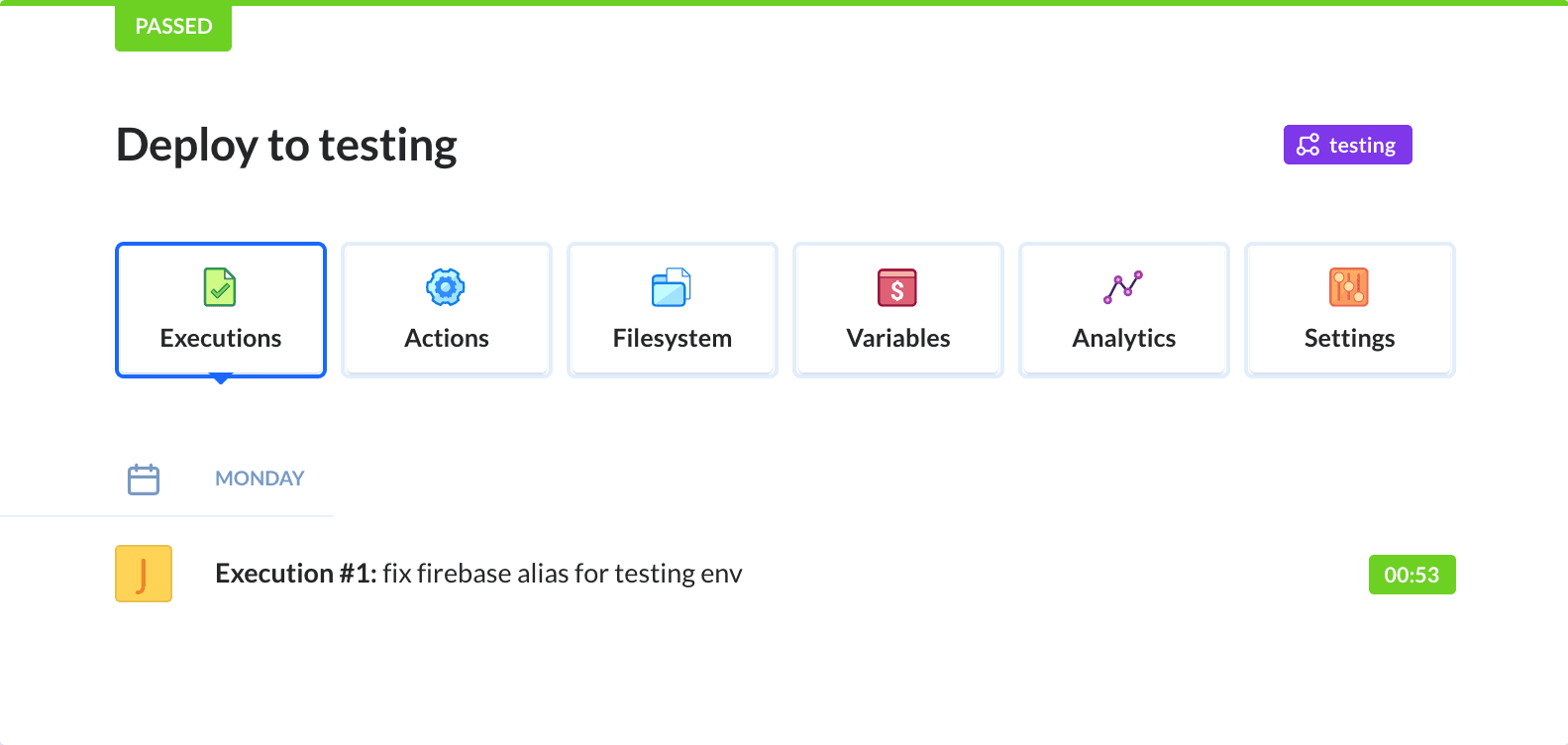Click the yellow J user avatar

coord(144,574)
